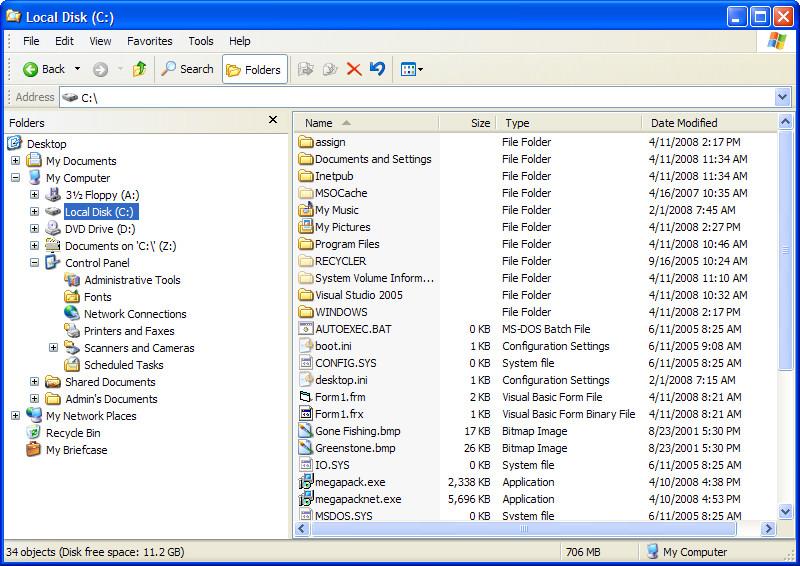Viewport: 800px width, 566px height.
Task: Click the 3½ Floppy (A:) drive icon
Action: pos(53,194)
